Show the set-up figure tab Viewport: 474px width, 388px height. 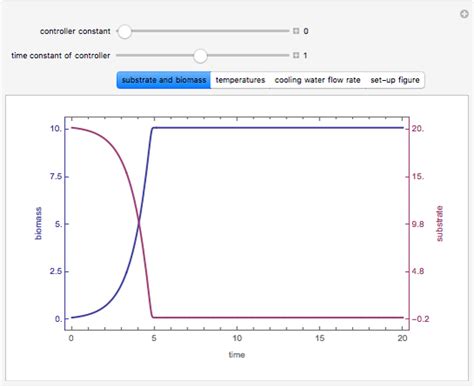[x=395, y=80]
